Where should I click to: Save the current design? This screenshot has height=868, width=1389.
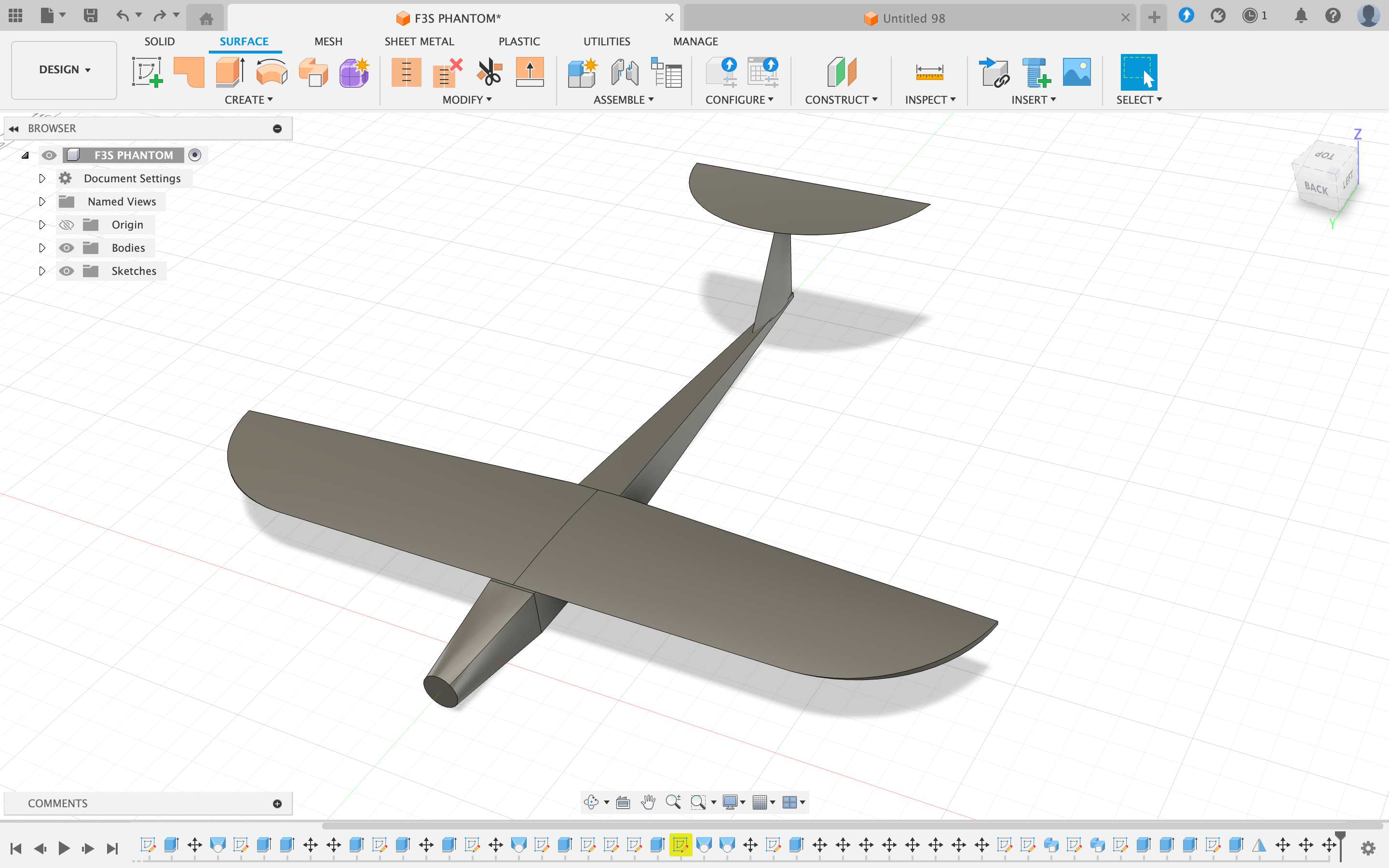[x=90, y=15]
